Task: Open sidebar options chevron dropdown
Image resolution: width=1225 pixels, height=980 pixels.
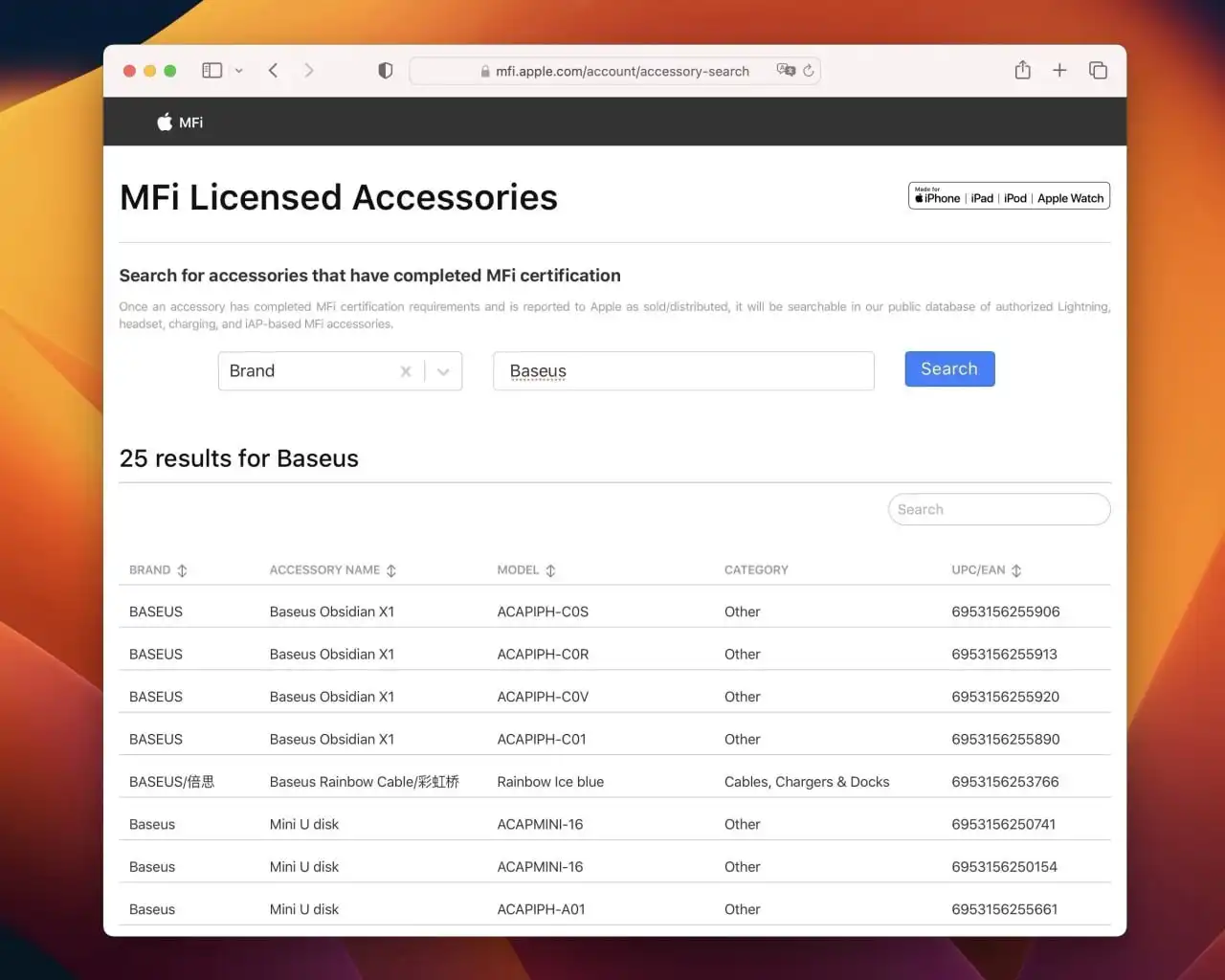Action: point(239,71)
